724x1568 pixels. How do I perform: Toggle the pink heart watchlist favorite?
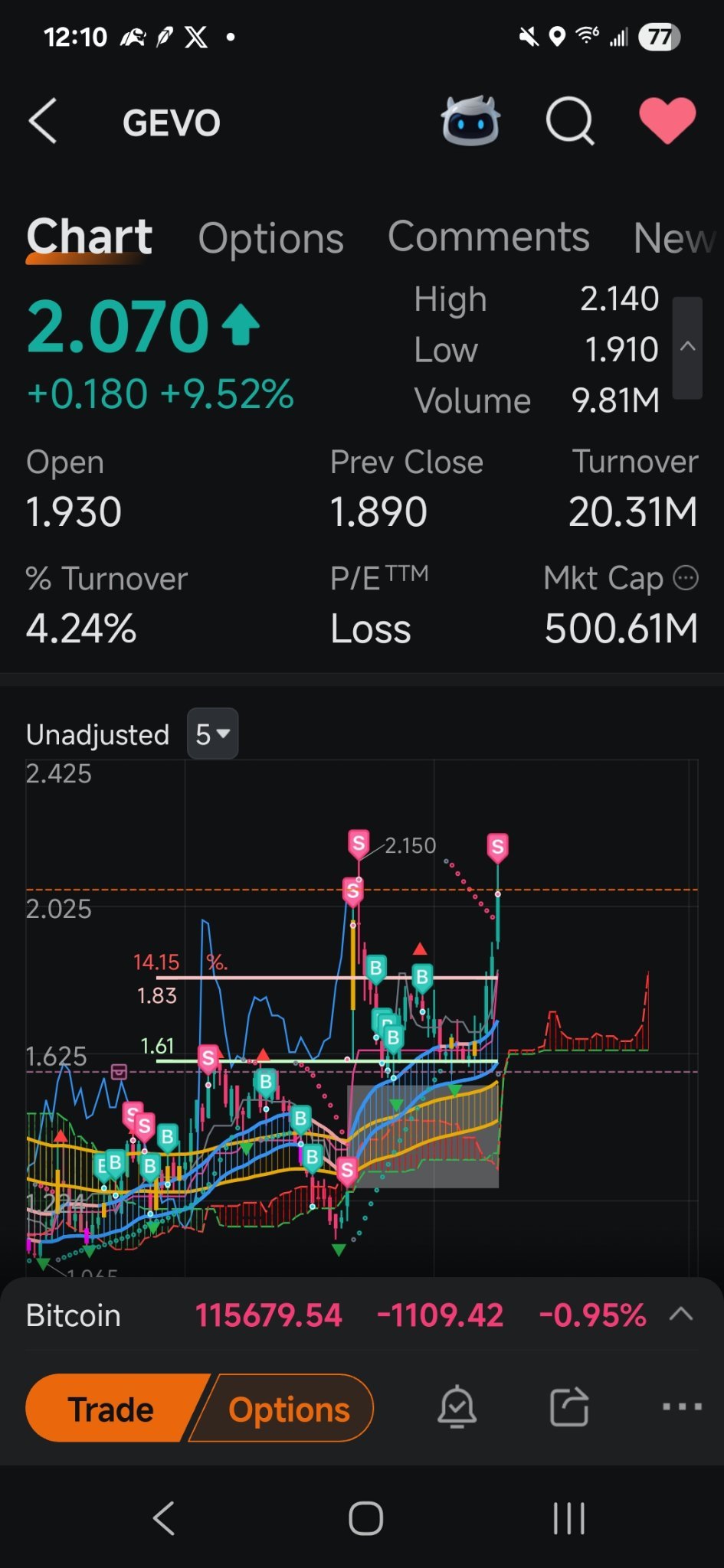click(667, 121)
